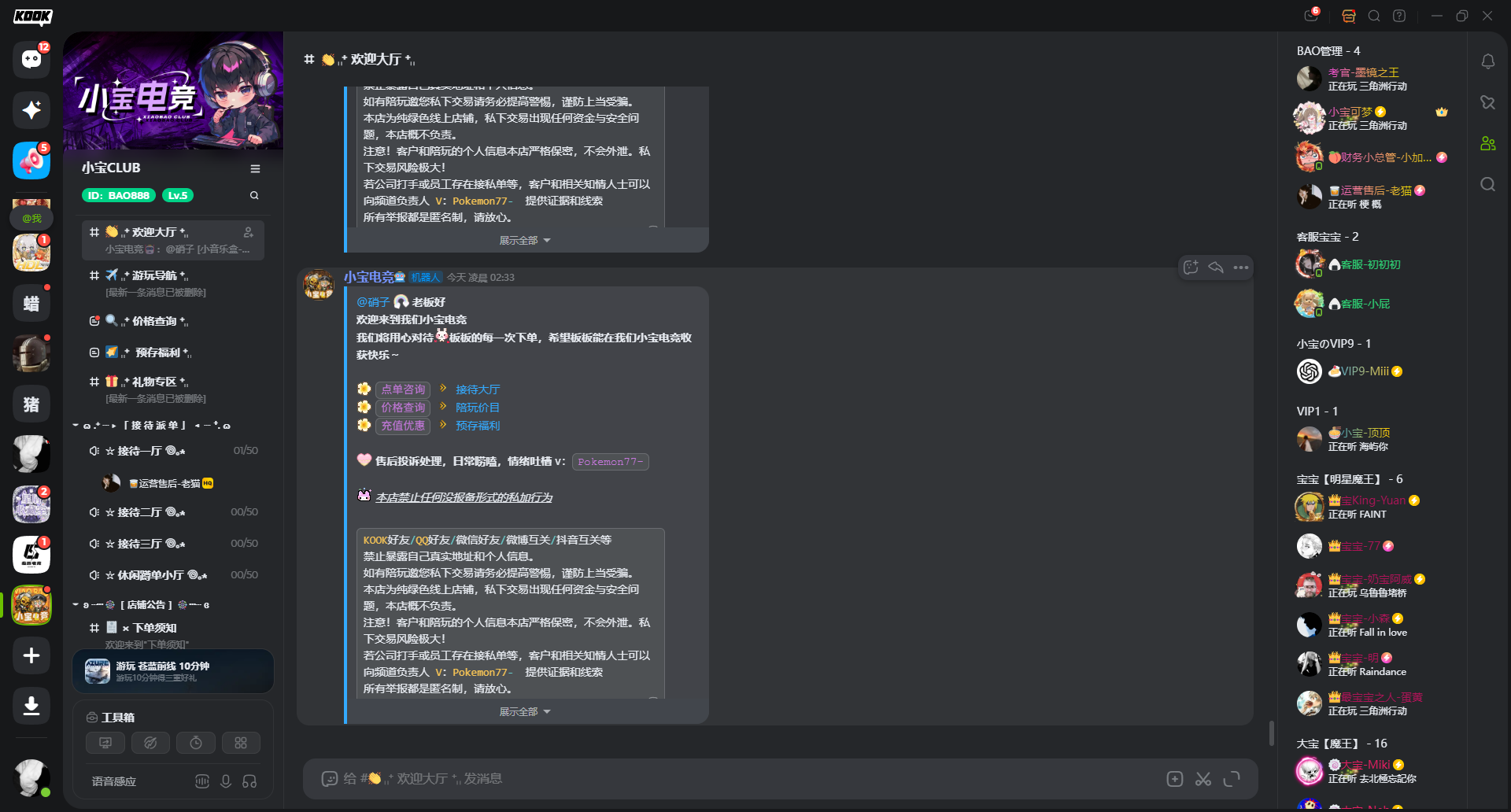Open more message options ellipsis
This screenshot has height=812, width=1511.
(x=1241, y=268)
